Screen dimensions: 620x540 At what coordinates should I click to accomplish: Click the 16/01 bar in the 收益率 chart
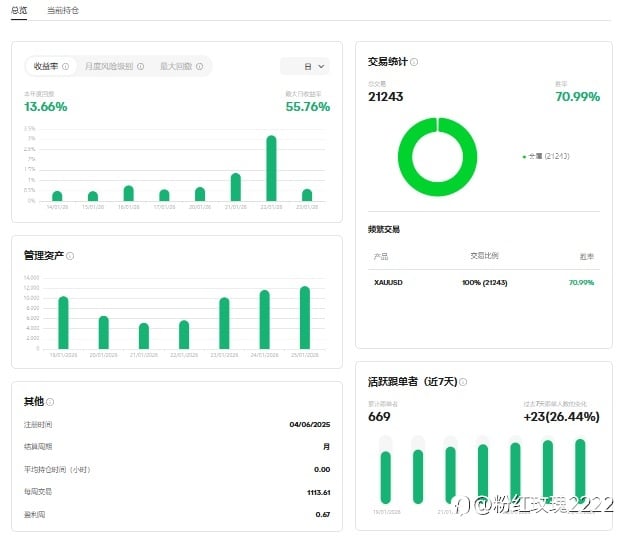click(129, 193)
